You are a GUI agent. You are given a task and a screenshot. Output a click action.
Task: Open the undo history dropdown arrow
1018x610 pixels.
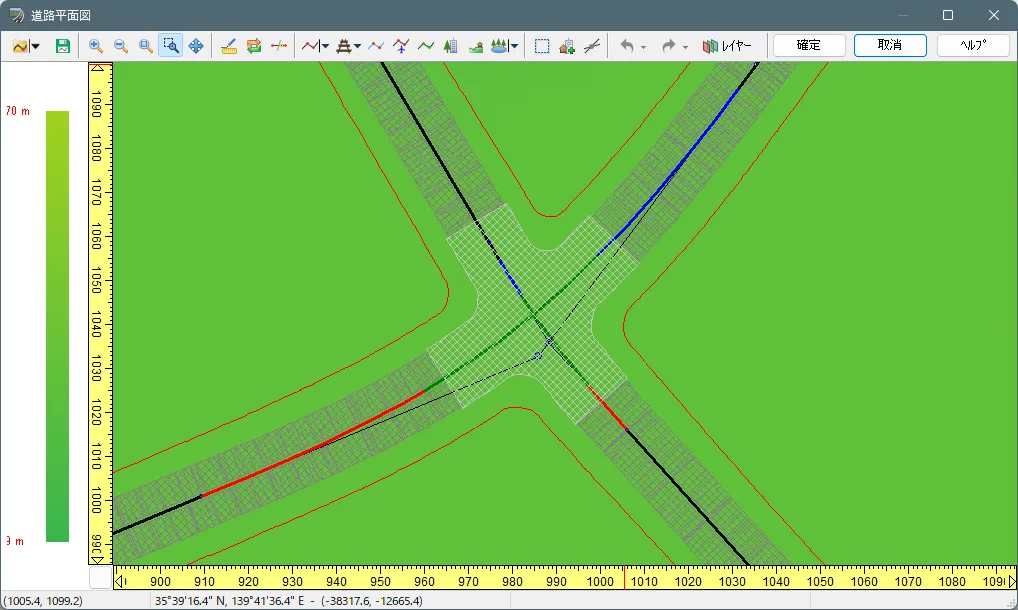point(643,47)
